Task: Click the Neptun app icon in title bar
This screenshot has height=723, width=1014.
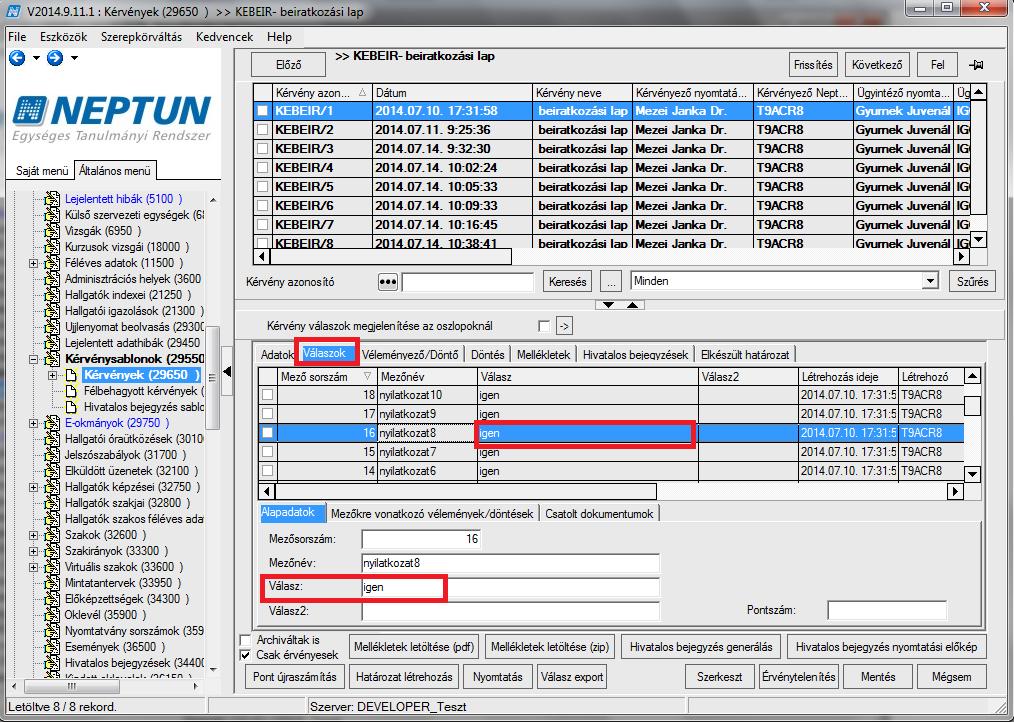Action: point(12,11)
